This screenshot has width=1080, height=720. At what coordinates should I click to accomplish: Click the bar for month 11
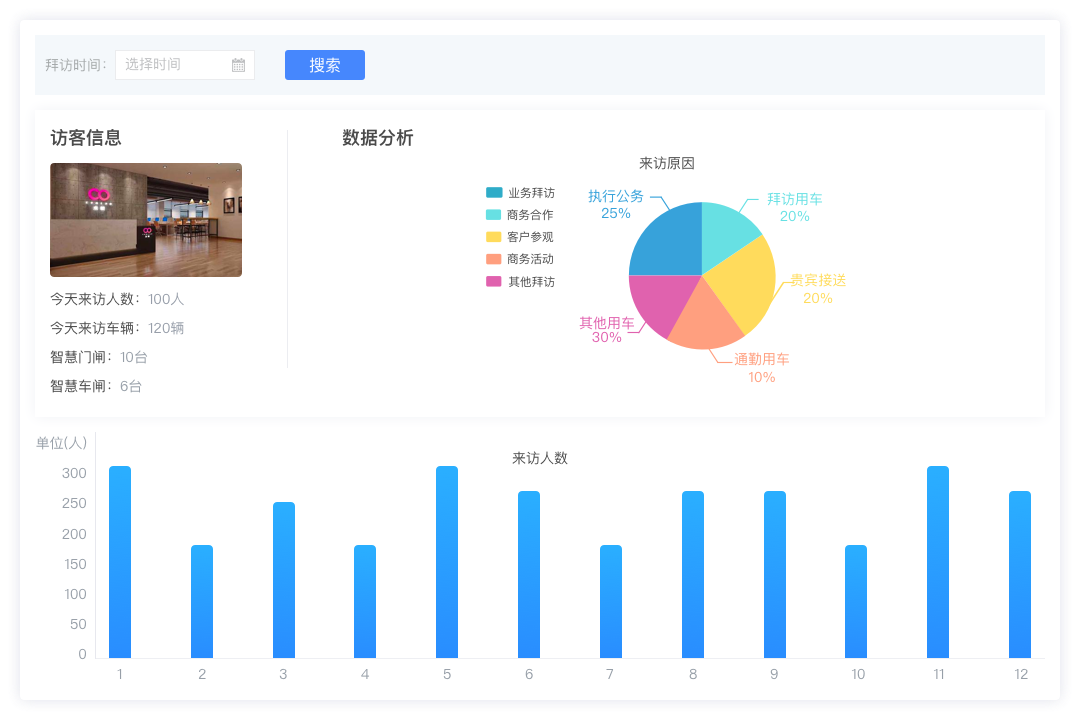coord(938,562)
